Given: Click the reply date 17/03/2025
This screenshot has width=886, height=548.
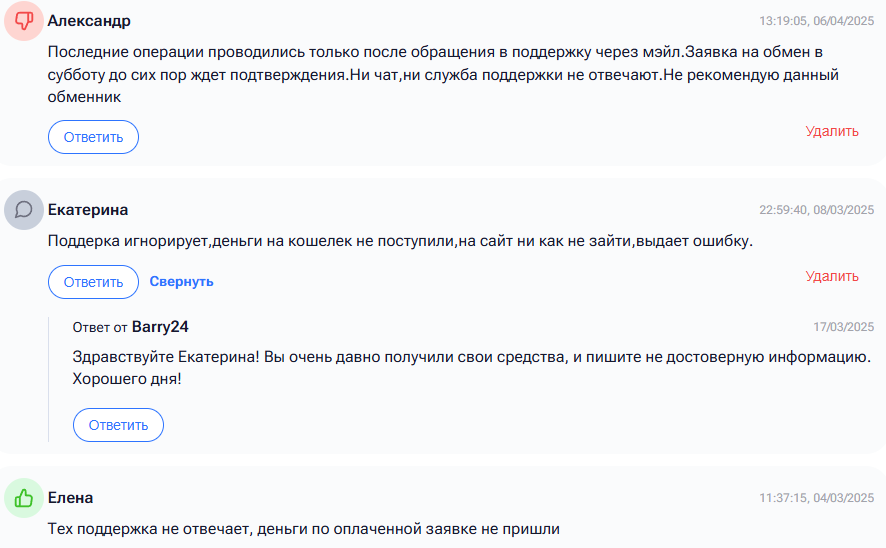Looking at the screenshot, I should click(x=843, y=327).
